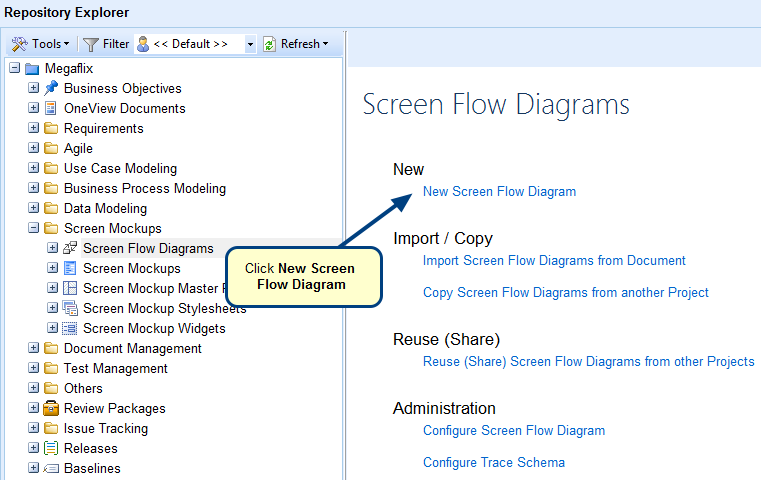This screenshot has width=761, height=480.
Task: Click the Business Objectives pin icon
Action: 51,88
